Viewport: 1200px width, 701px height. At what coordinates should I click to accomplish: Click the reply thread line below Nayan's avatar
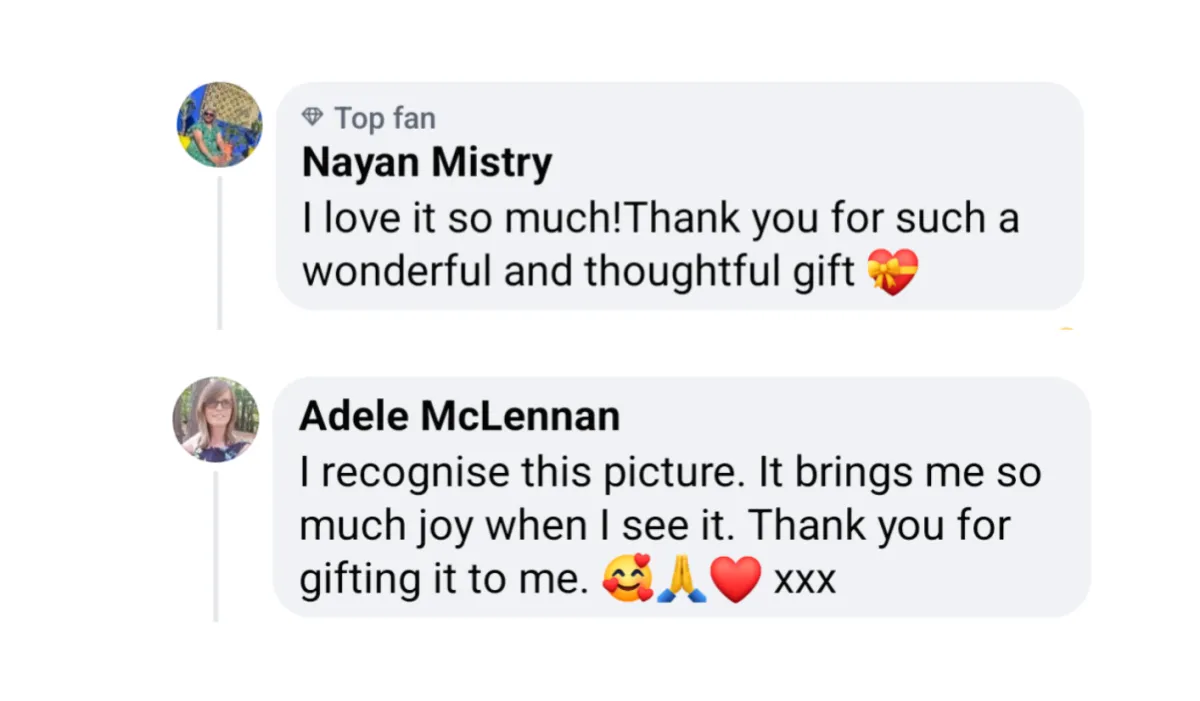coord(219,250)
